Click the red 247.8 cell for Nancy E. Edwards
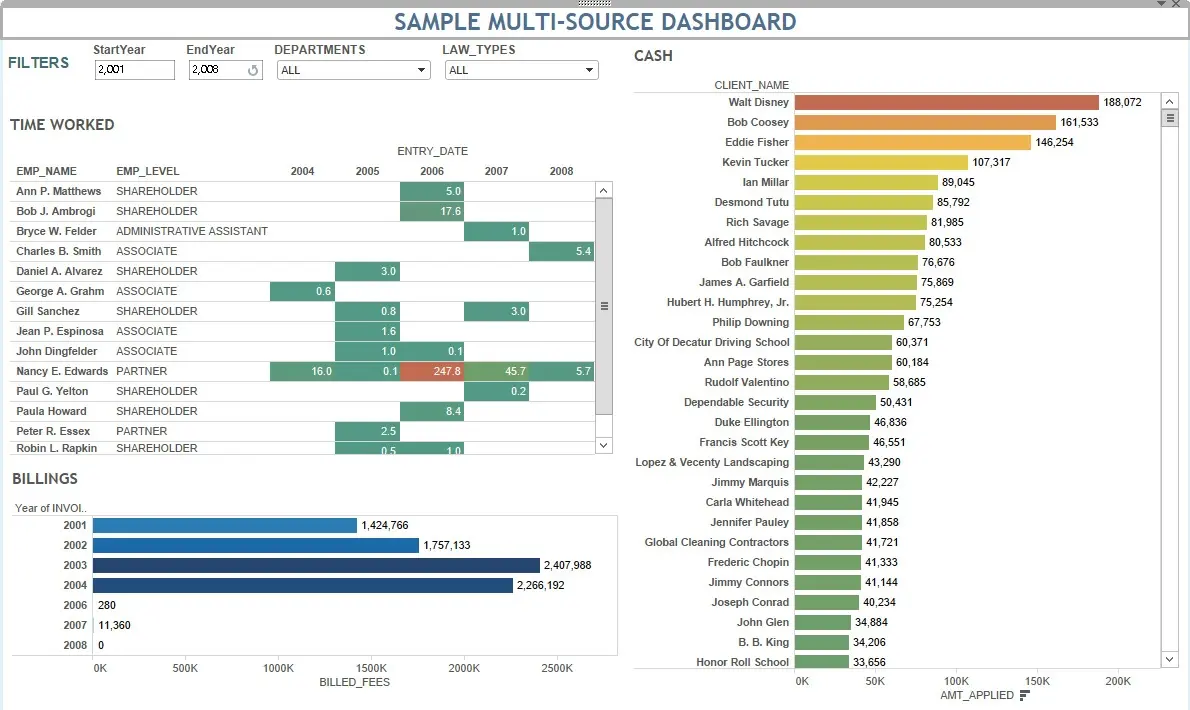The height and width of the screenshot is (710, 1190). [431, 371]
